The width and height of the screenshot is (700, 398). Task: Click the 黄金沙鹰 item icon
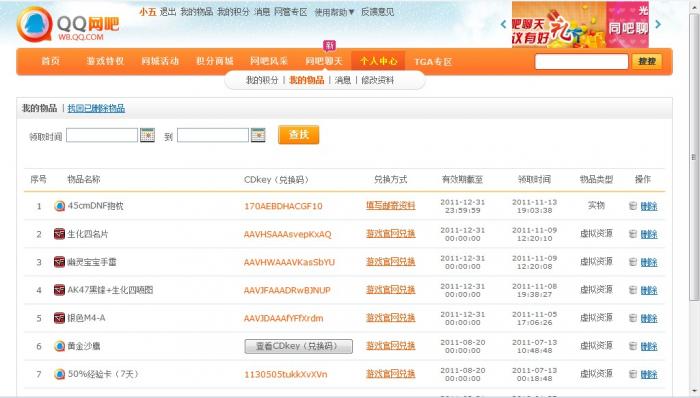59,346
